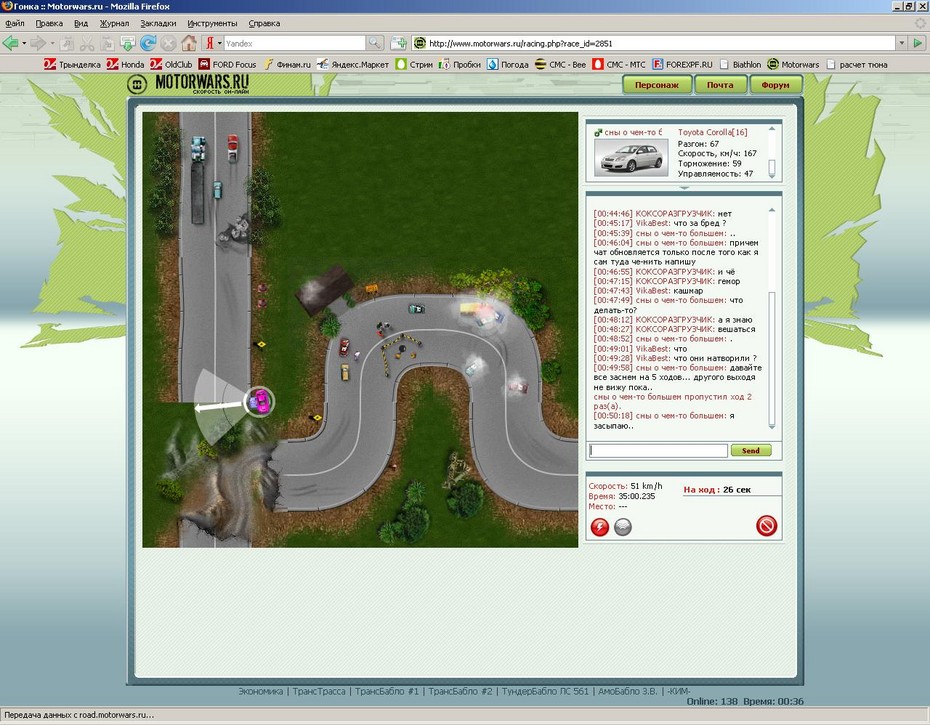Click the car info panel scrollbar thumb
930x725 pixels.
[772, 166]
